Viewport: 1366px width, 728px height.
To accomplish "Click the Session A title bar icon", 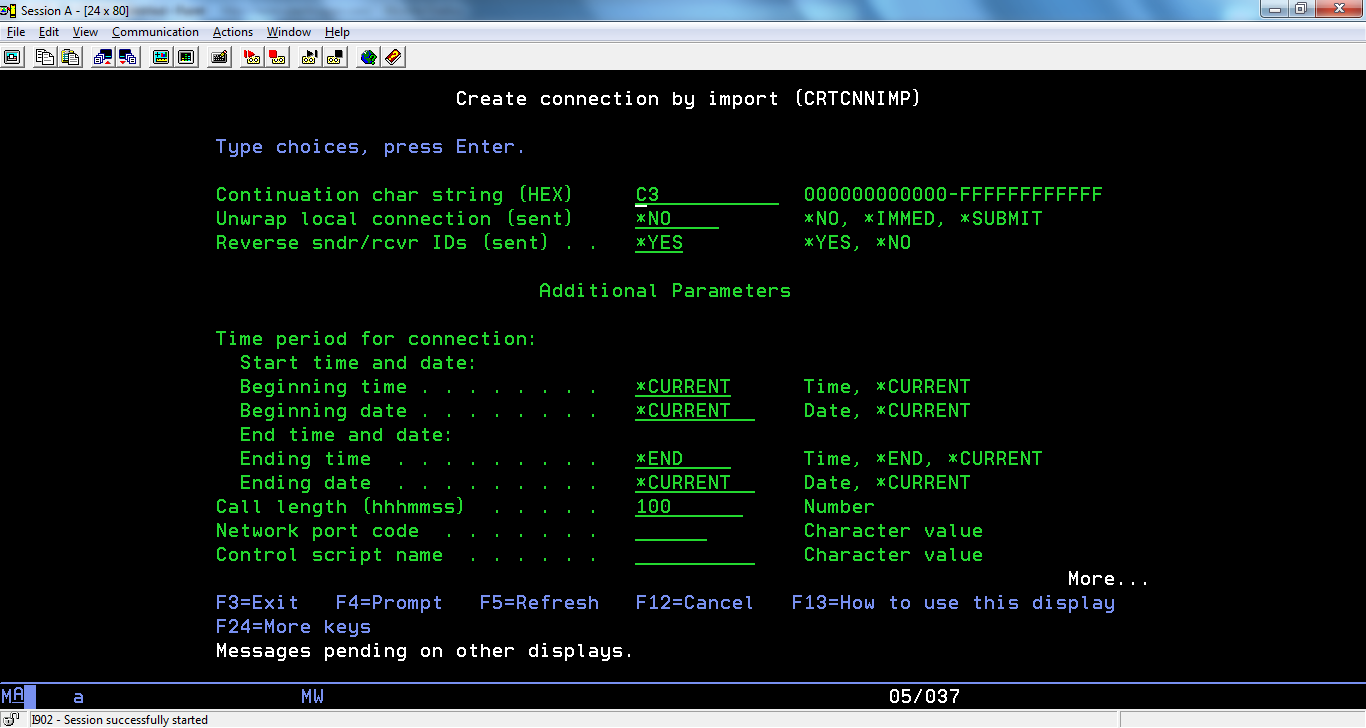I will [x=10, y=9].
